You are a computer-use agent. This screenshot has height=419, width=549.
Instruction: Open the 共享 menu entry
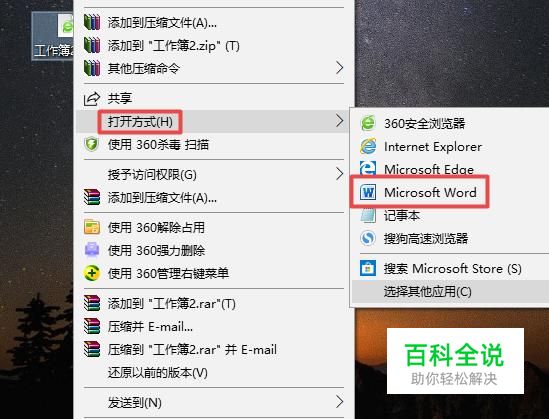coord(214,98)
